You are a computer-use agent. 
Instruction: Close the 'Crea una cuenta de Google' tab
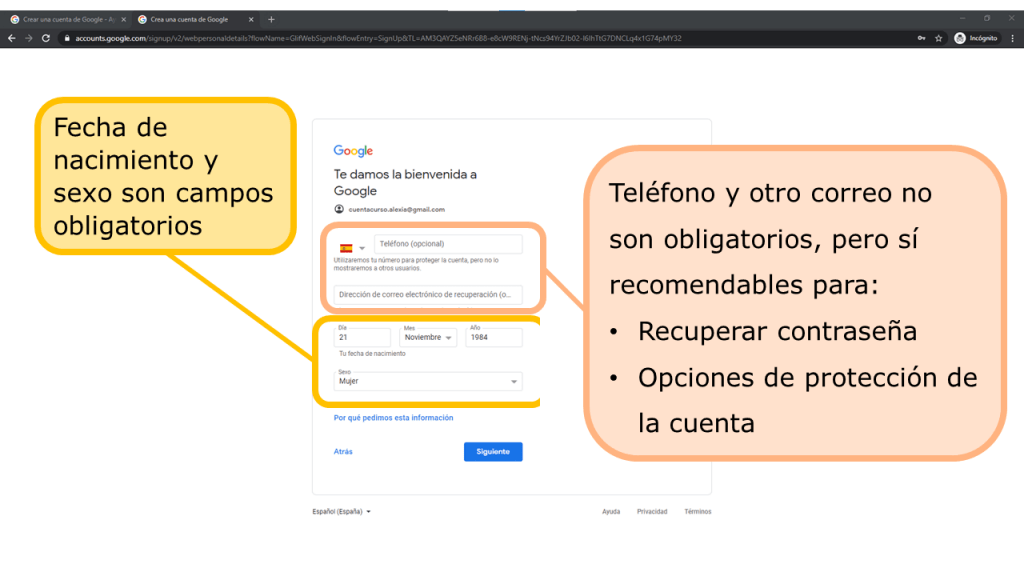click(251, 20)
